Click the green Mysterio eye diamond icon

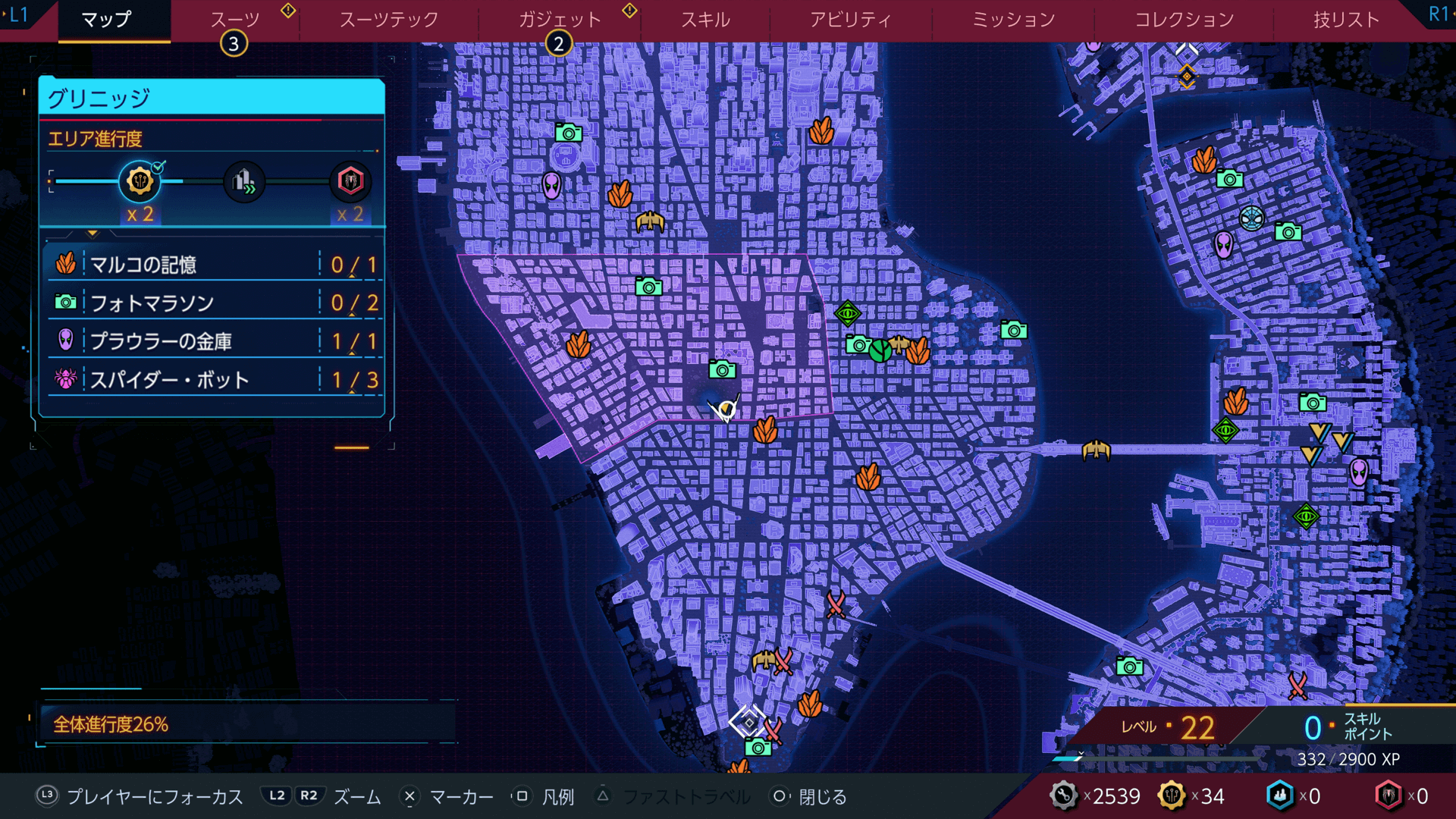click(847, 312)
